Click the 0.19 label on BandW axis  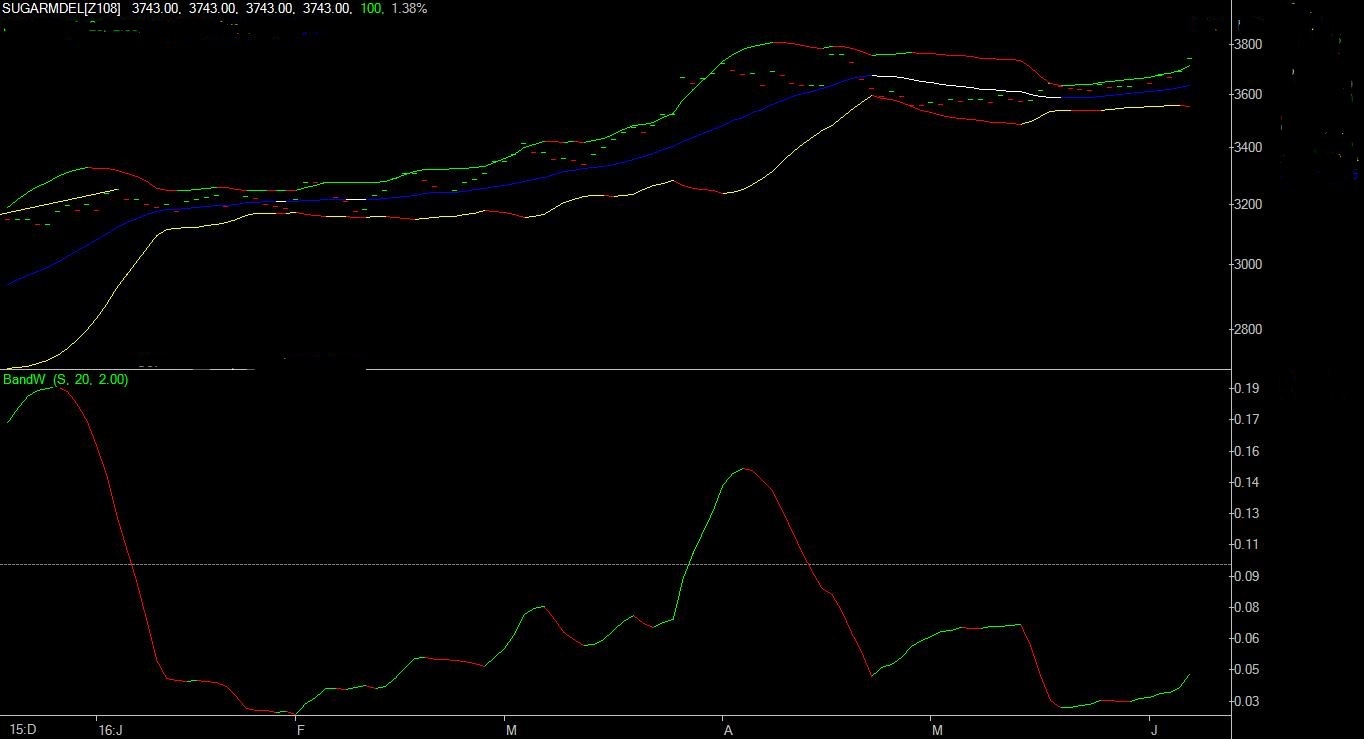1246,389
